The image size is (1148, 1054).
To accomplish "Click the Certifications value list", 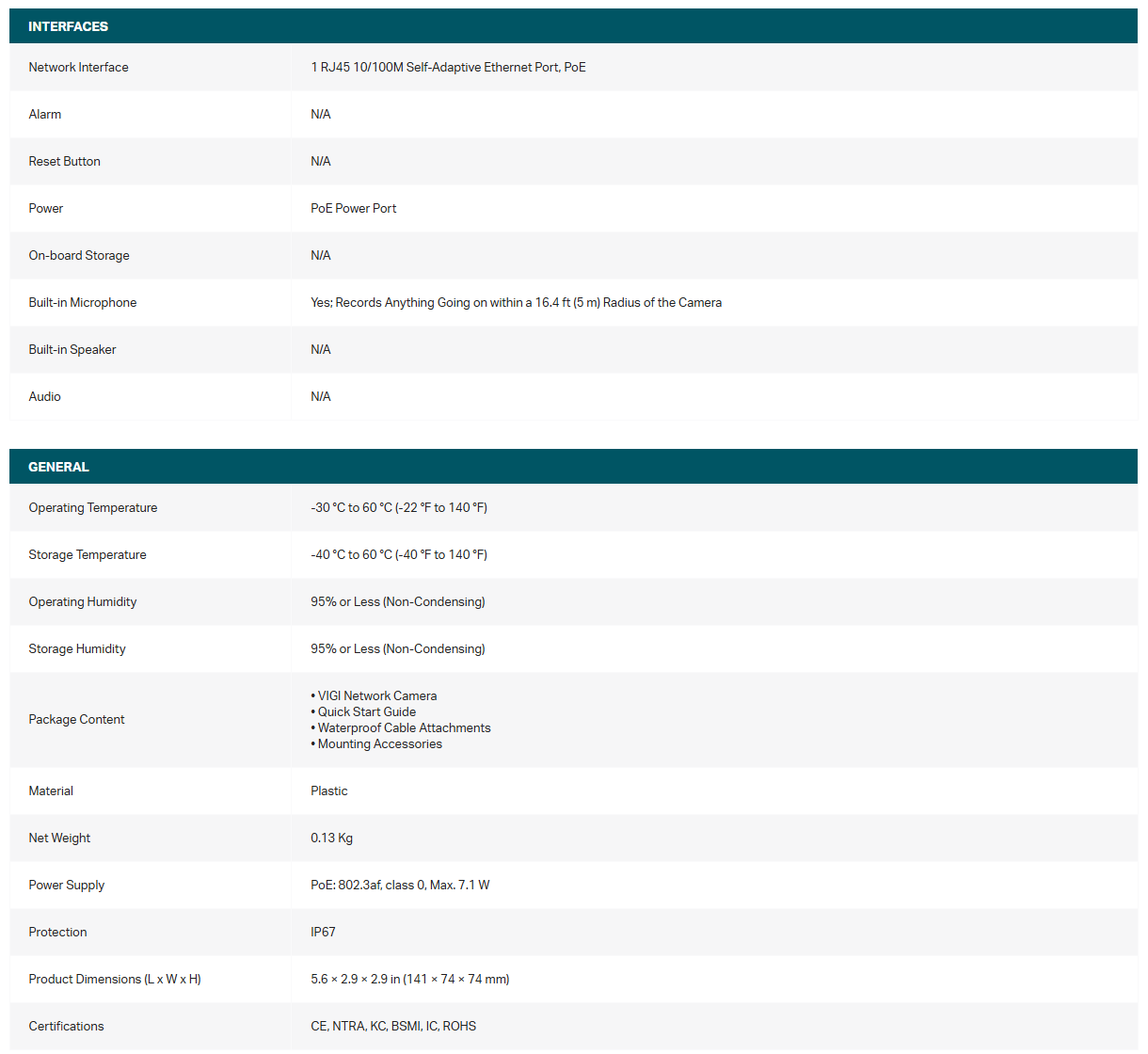I will pos(393,1026).
